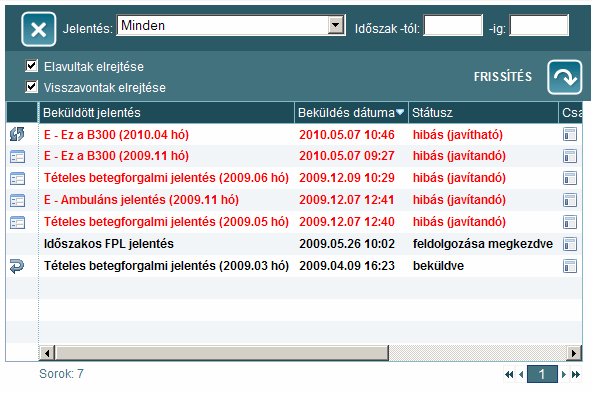The image size is (592, 393).
Task: Select Tételes betegforgalmi jelentés (2009.06 hó)
Action: pos(166,178)
